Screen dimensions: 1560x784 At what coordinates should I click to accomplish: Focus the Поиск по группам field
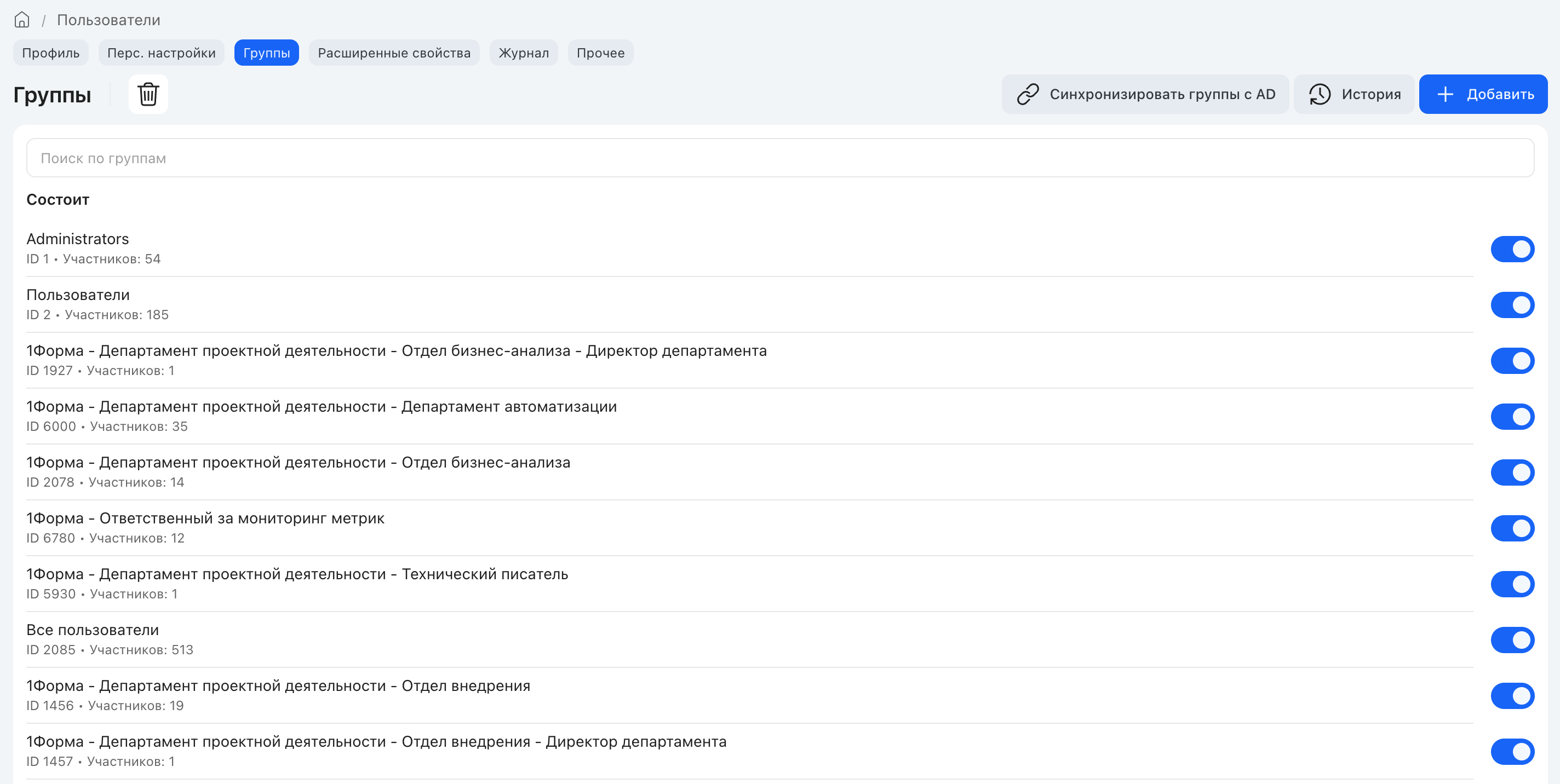click(780, 158)
